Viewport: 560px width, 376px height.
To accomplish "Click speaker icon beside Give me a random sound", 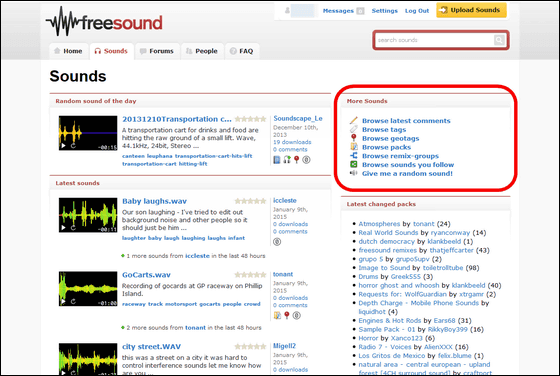I will [x=354, y=173].
